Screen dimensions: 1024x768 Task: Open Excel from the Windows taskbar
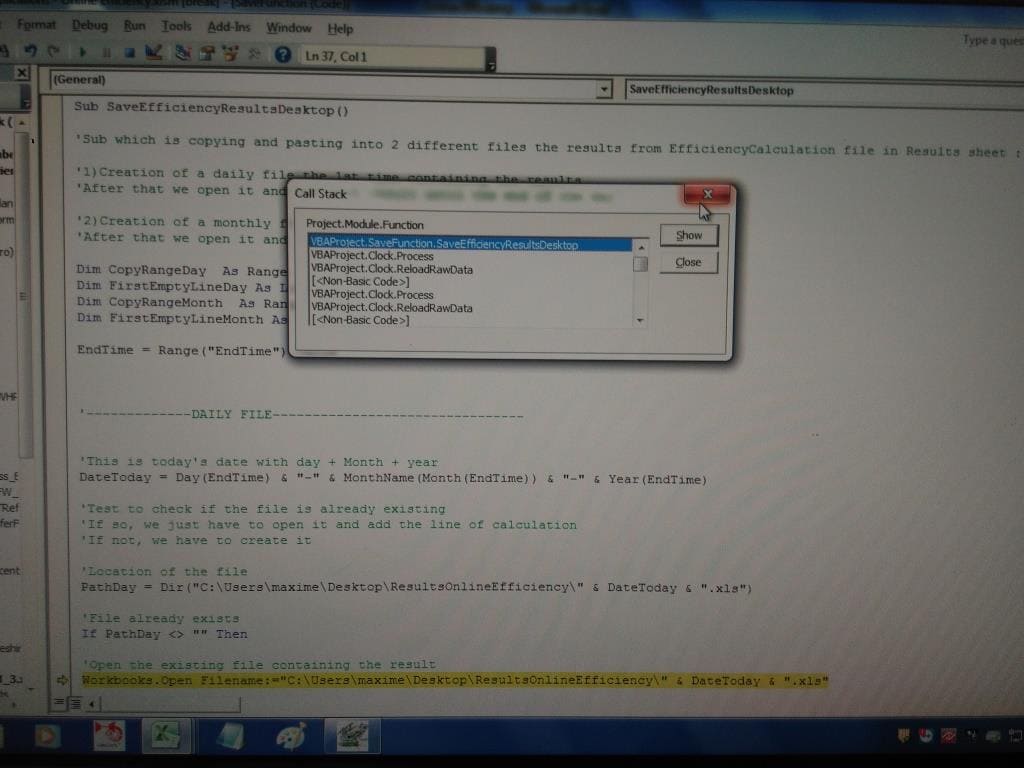point(166,736)
